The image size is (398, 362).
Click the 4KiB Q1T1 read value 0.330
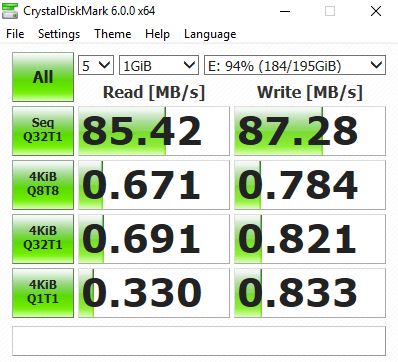click(x=154, y=293)
